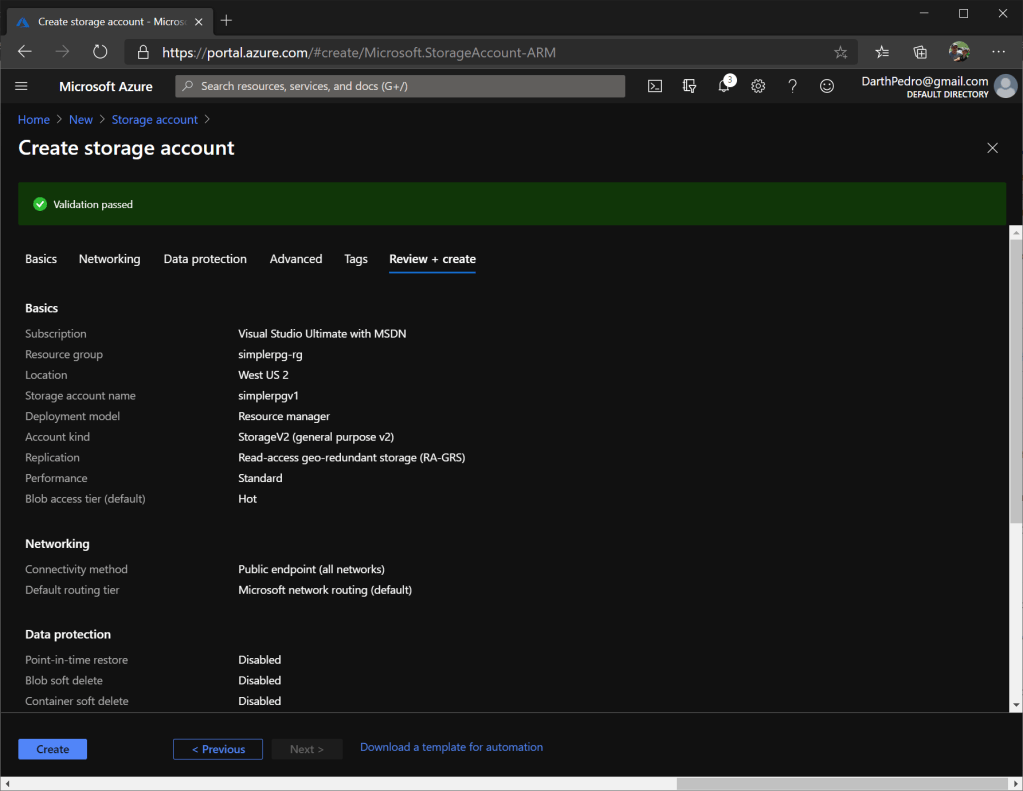Open Directory and subscription filter icon
The image size is (1023, 791).
click(x=689, y=86)
